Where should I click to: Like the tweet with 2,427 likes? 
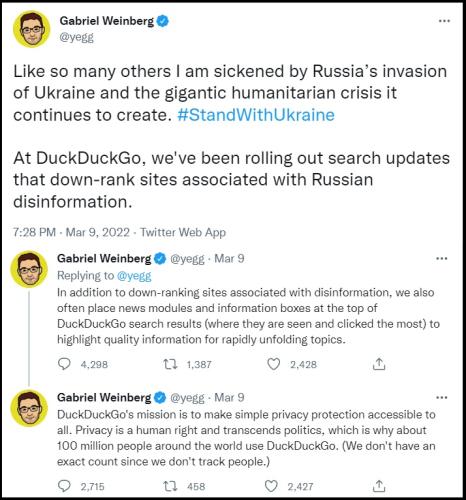coord(271,486)
